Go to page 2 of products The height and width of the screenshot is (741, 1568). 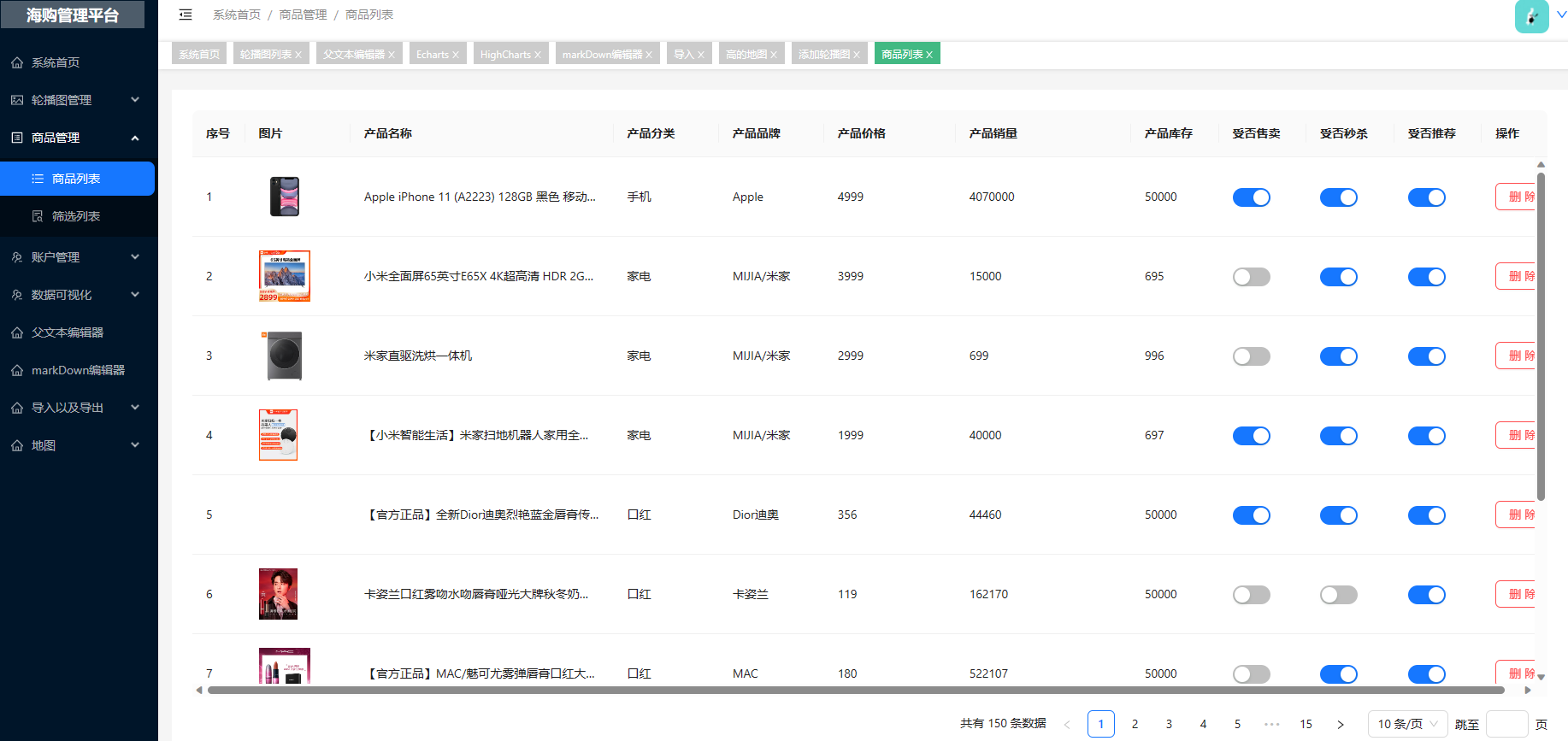pyautogui.click(x=1135, y=724)
